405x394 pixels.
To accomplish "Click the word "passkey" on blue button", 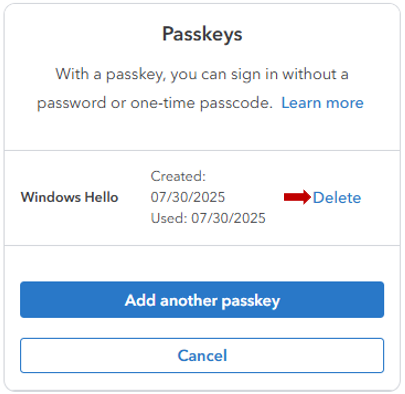I will [251, 301].
